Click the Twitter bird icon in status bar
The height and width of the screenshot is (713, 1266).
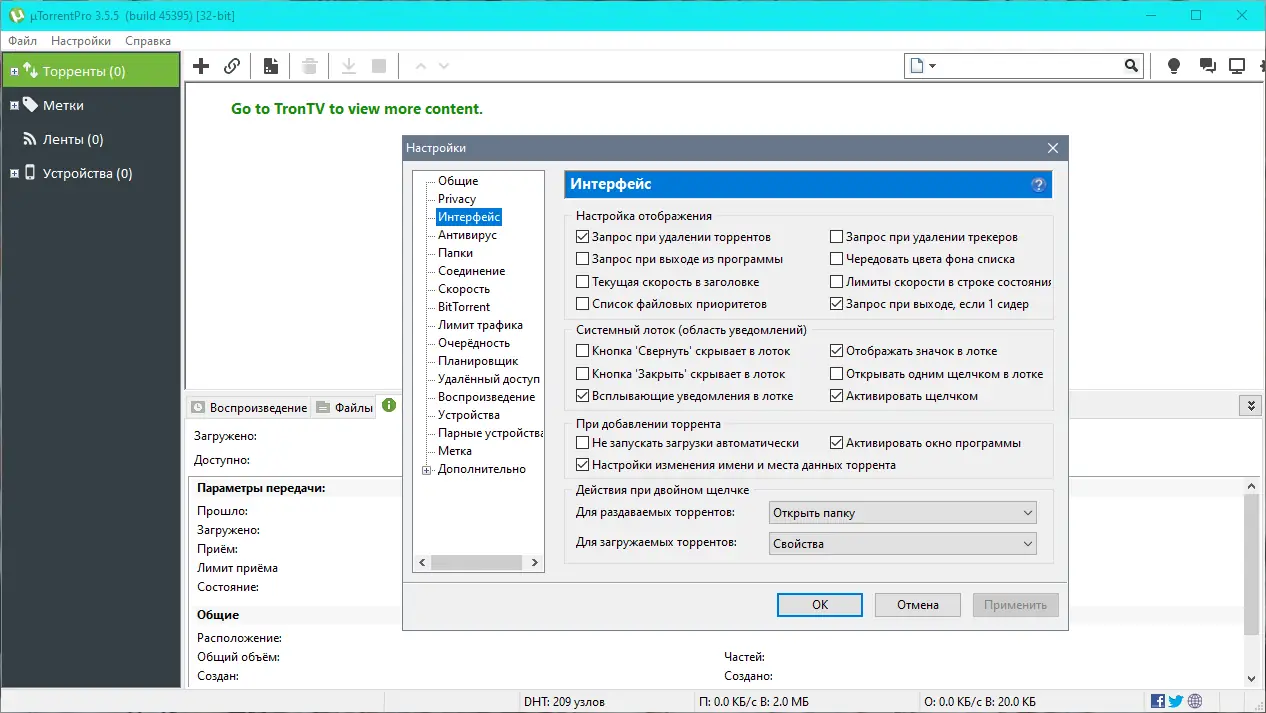click(x=1174, y=701)
